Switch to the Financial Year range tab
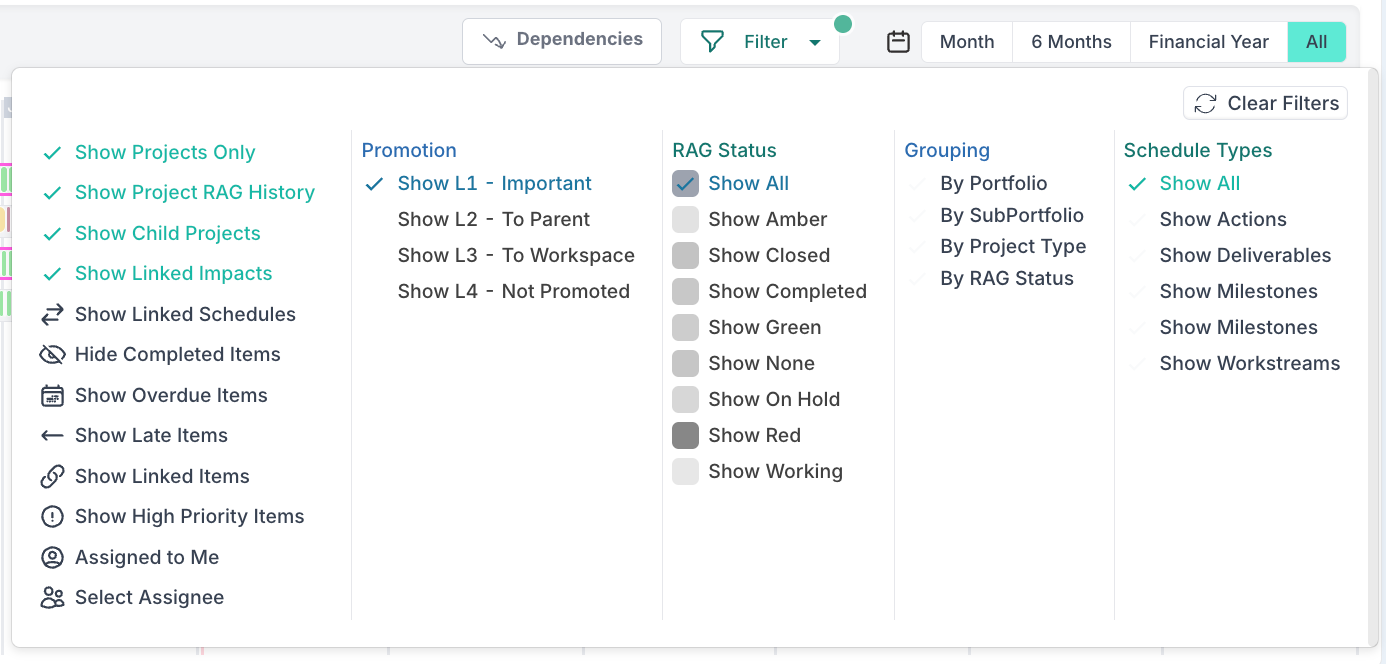The height and width of the screenshot is (664, 1386). 1208,42
